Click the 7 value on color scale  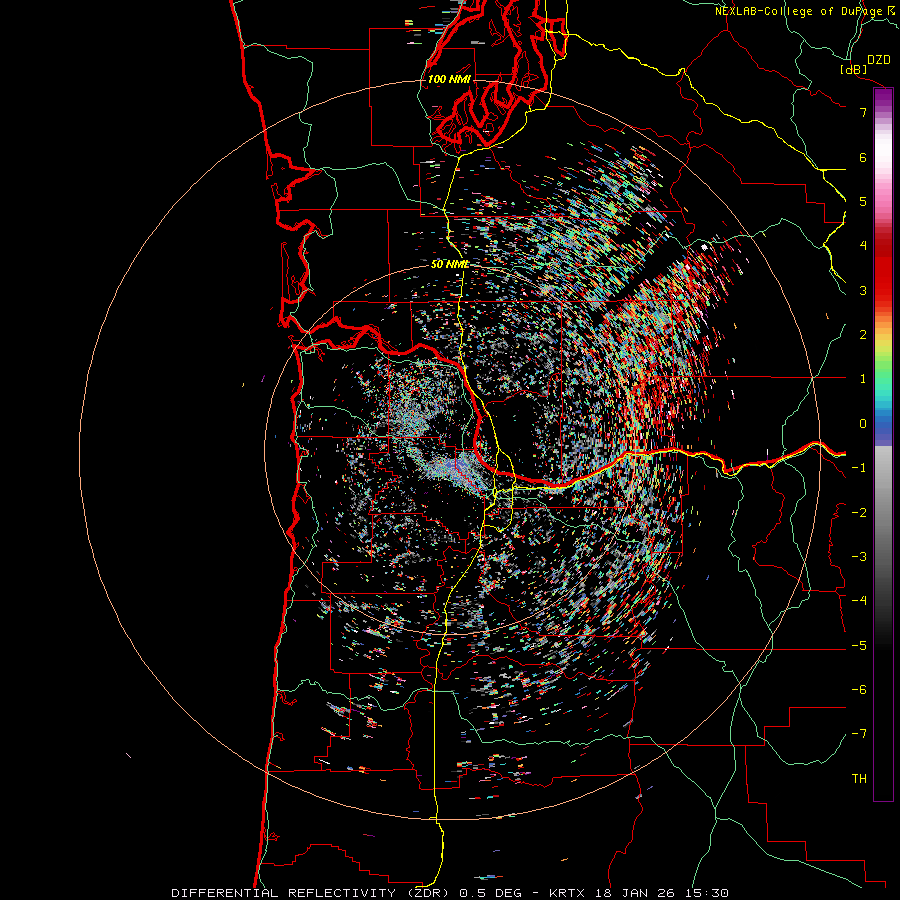[863, 112]
